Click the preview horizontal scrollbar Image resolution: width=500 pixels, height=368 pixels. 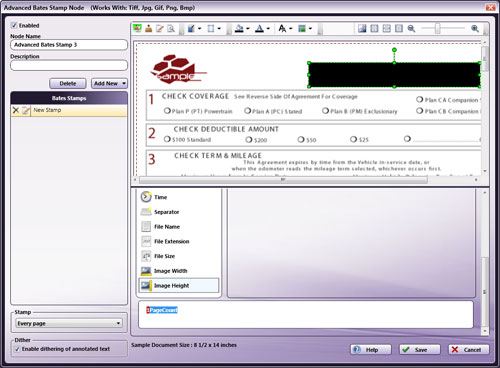(x=283, y=180)
